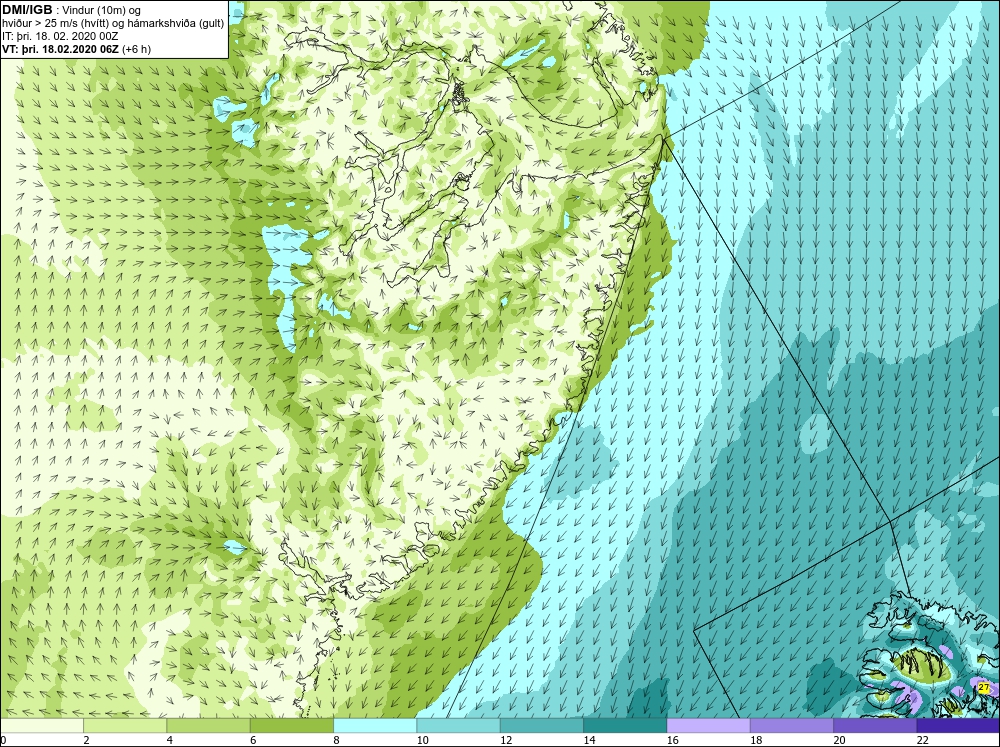The height and width of the screenshot is (747, 1000).
Task: Click the '18' label on the color scale
Action: (x=756, y=740)
